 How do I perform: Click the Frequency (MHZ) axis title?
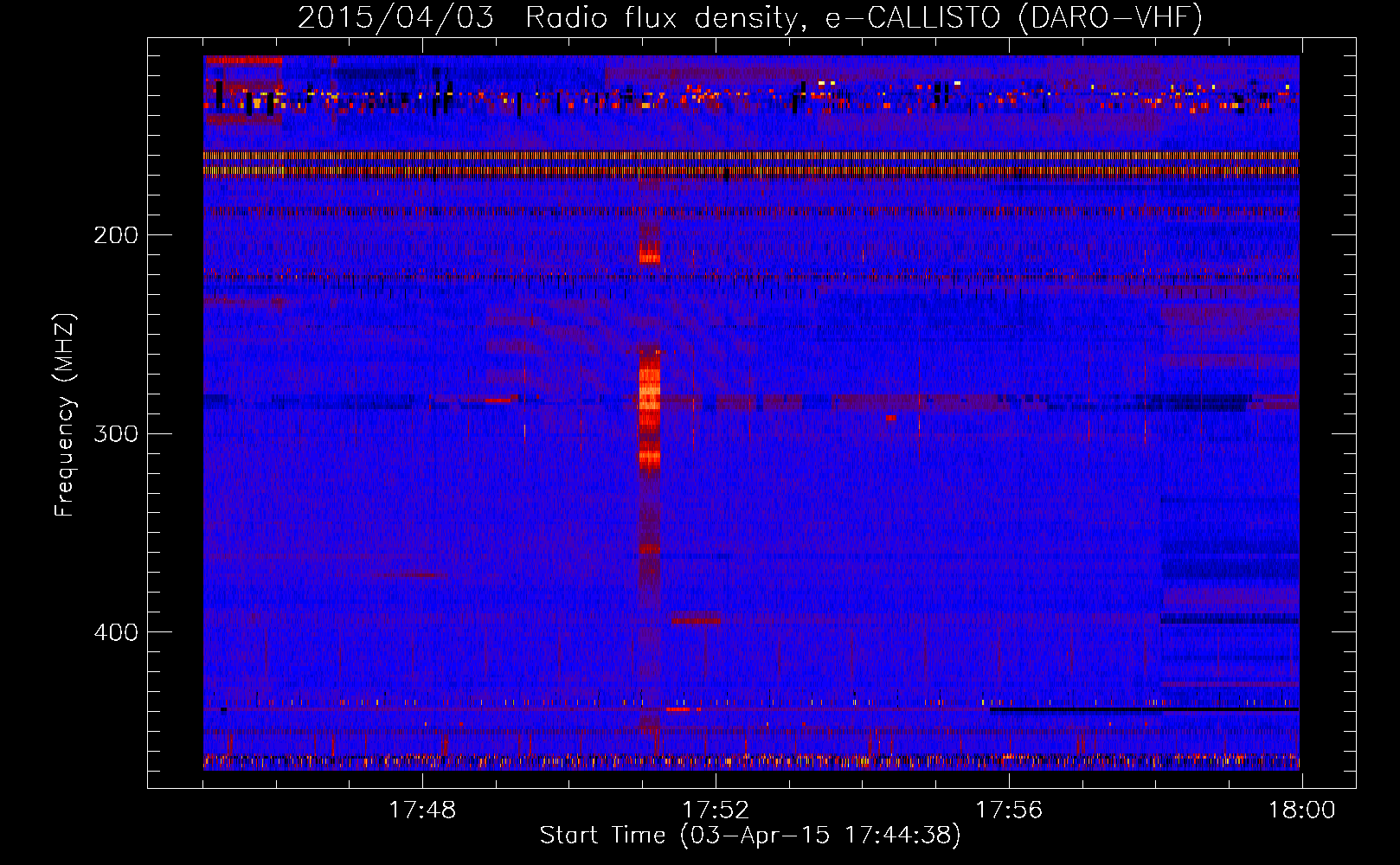[x=66, y=415]
